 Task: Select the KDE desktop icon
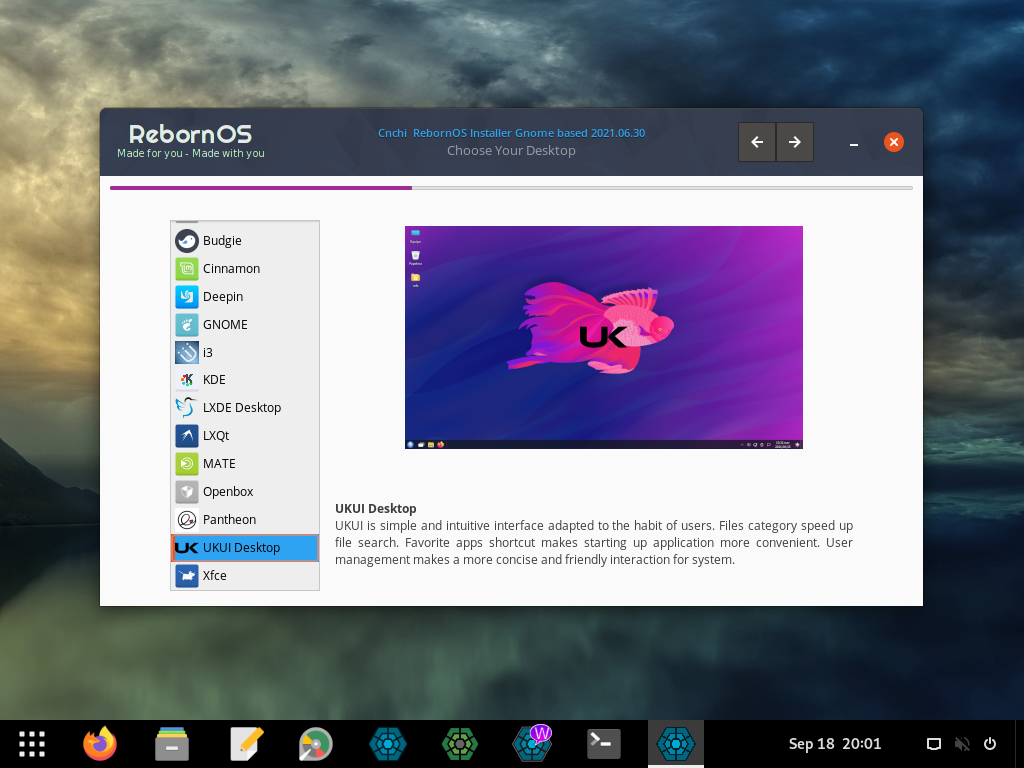pyautogui.click(x=187, y=380)
